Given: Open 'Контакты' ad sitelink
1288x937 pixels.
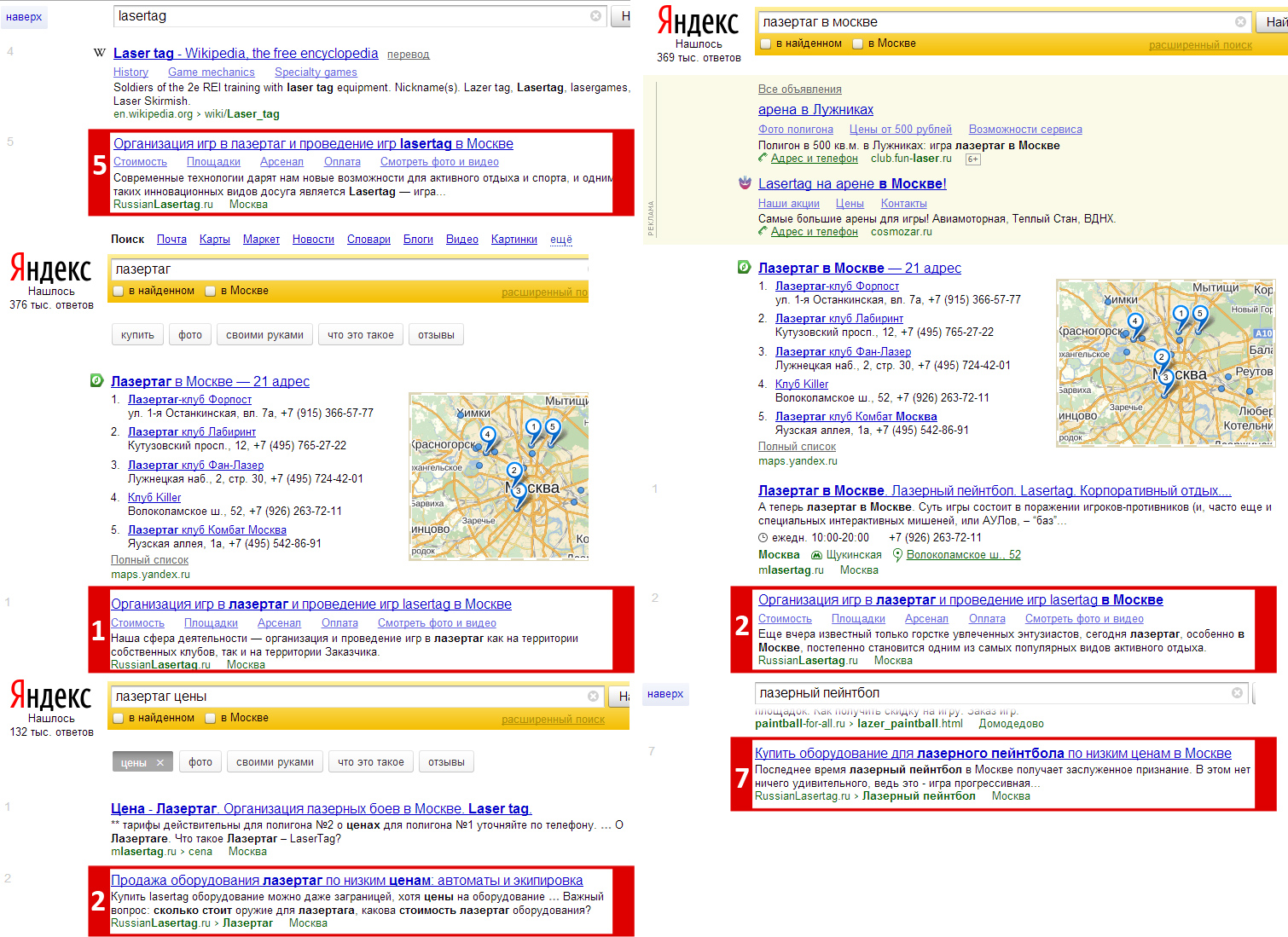Looking at the screenshot, I should [904, 204].
